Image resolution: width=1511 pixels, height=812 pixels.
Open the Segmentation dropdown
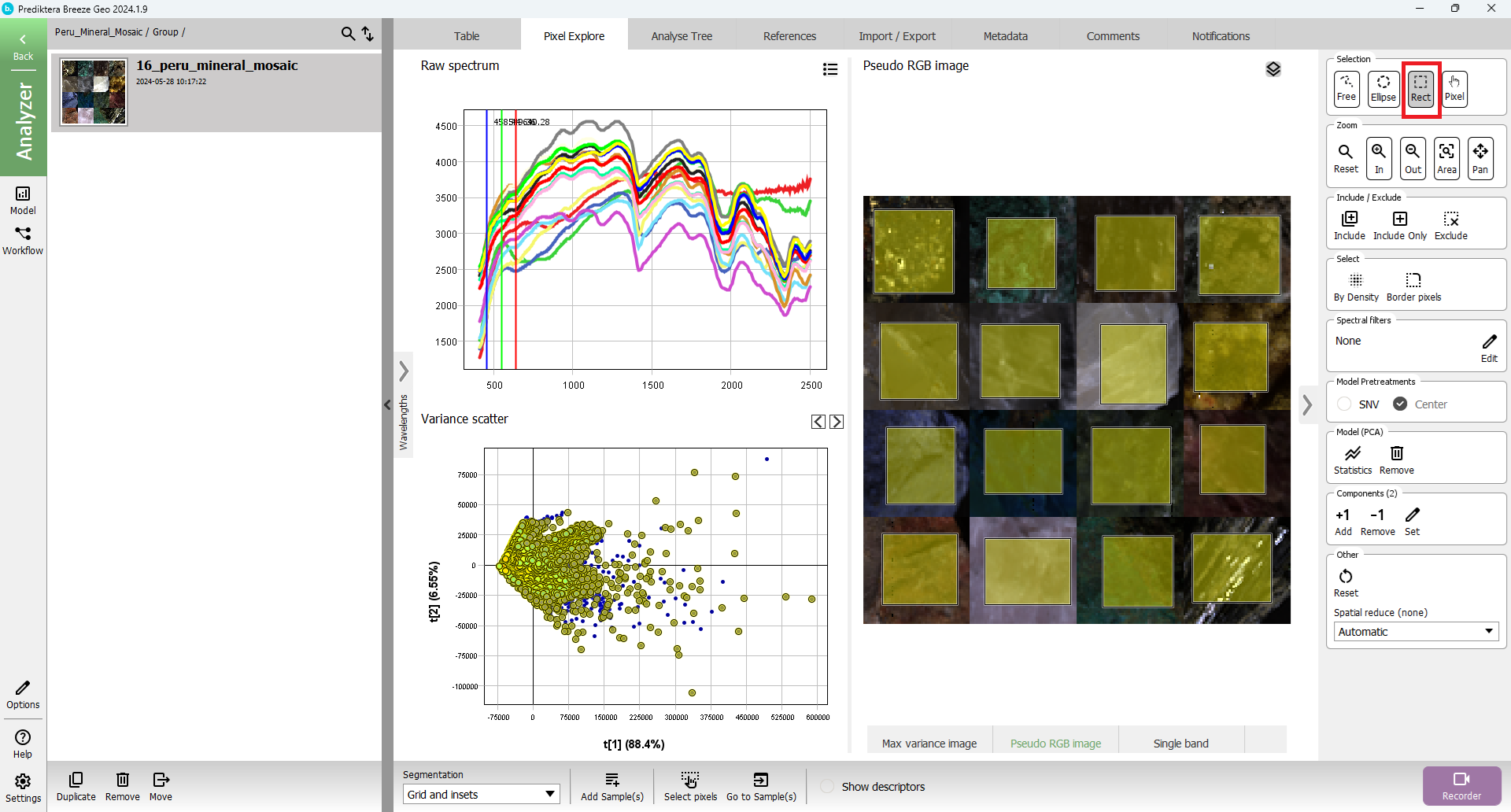481,795
